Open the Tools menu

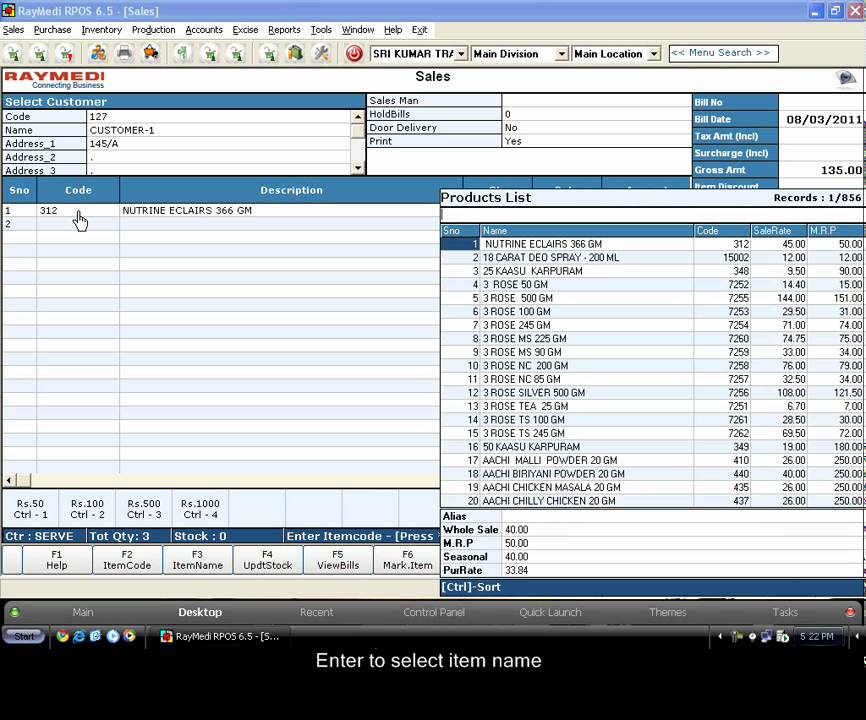click(x=321, y=30)
